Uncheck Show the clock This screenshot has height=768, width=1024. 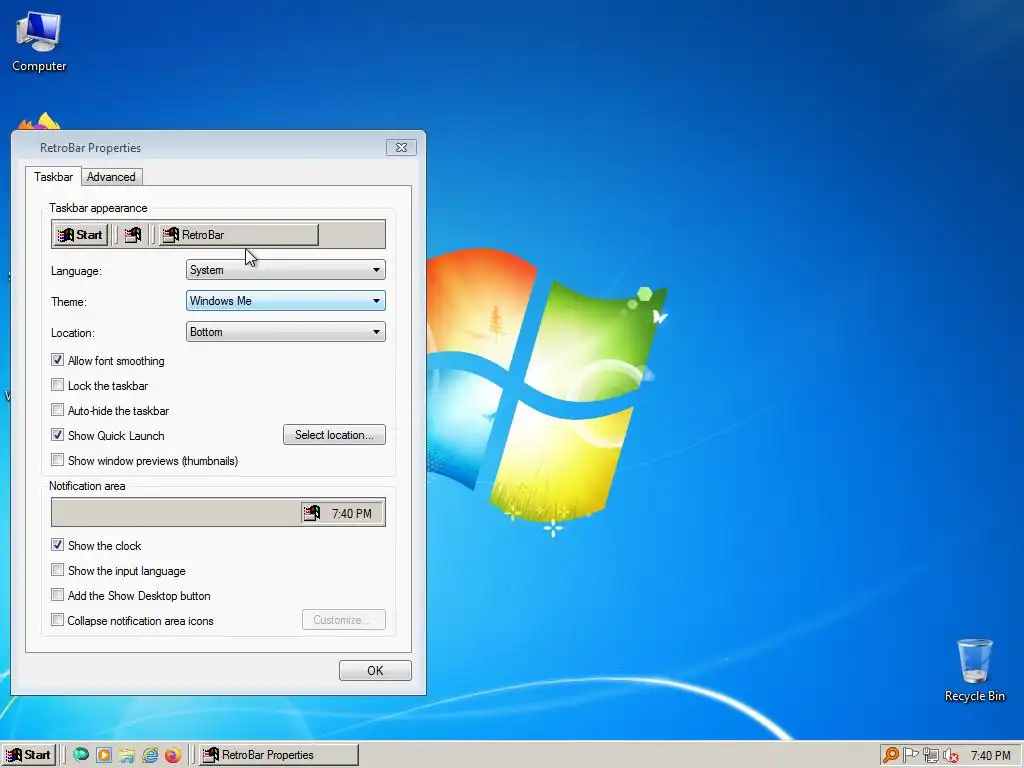coord(57,545)
